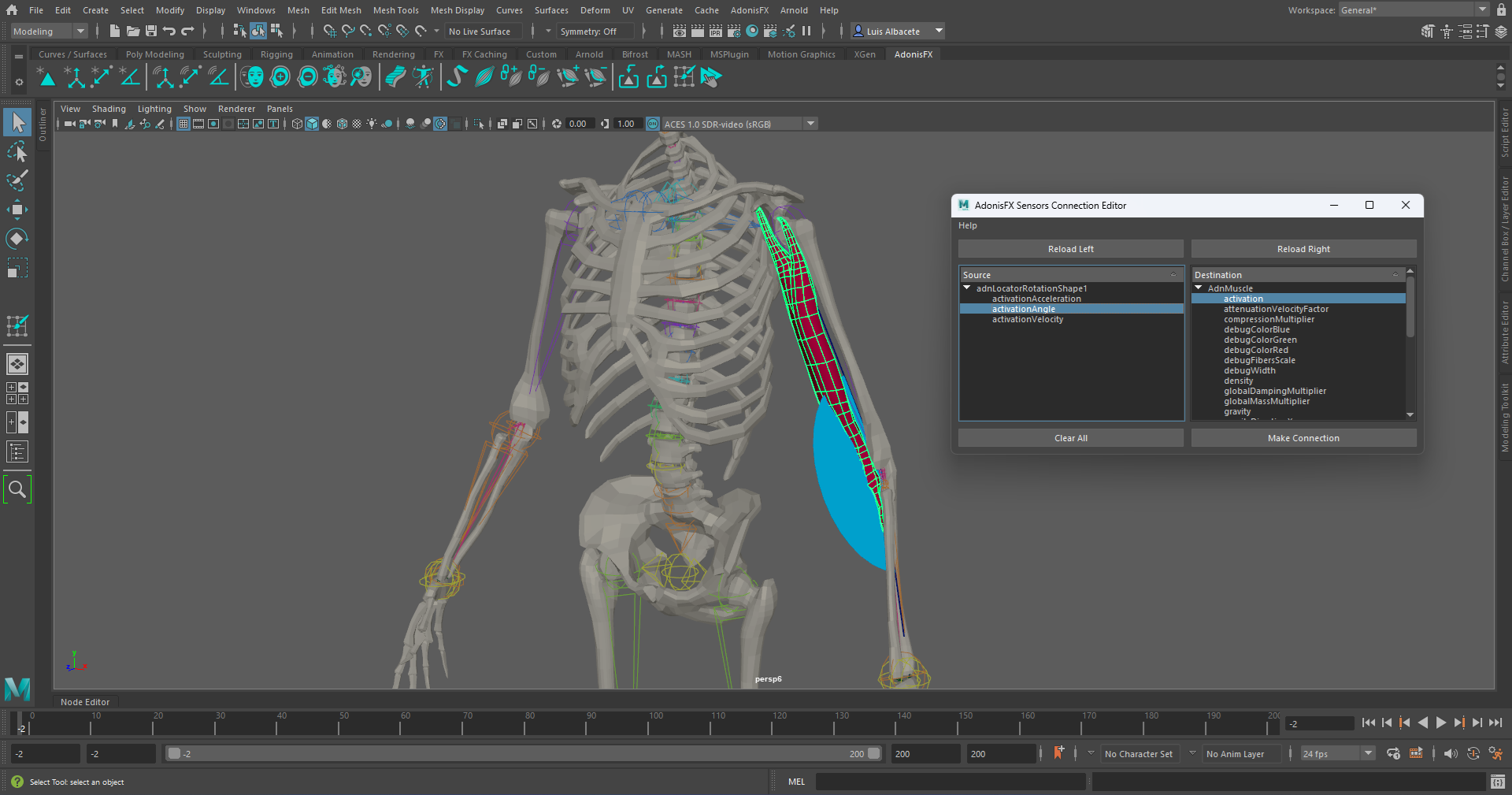1512x795 pixels.
Task: Click the interactive play pointer shelf icon
Action: 710,76
